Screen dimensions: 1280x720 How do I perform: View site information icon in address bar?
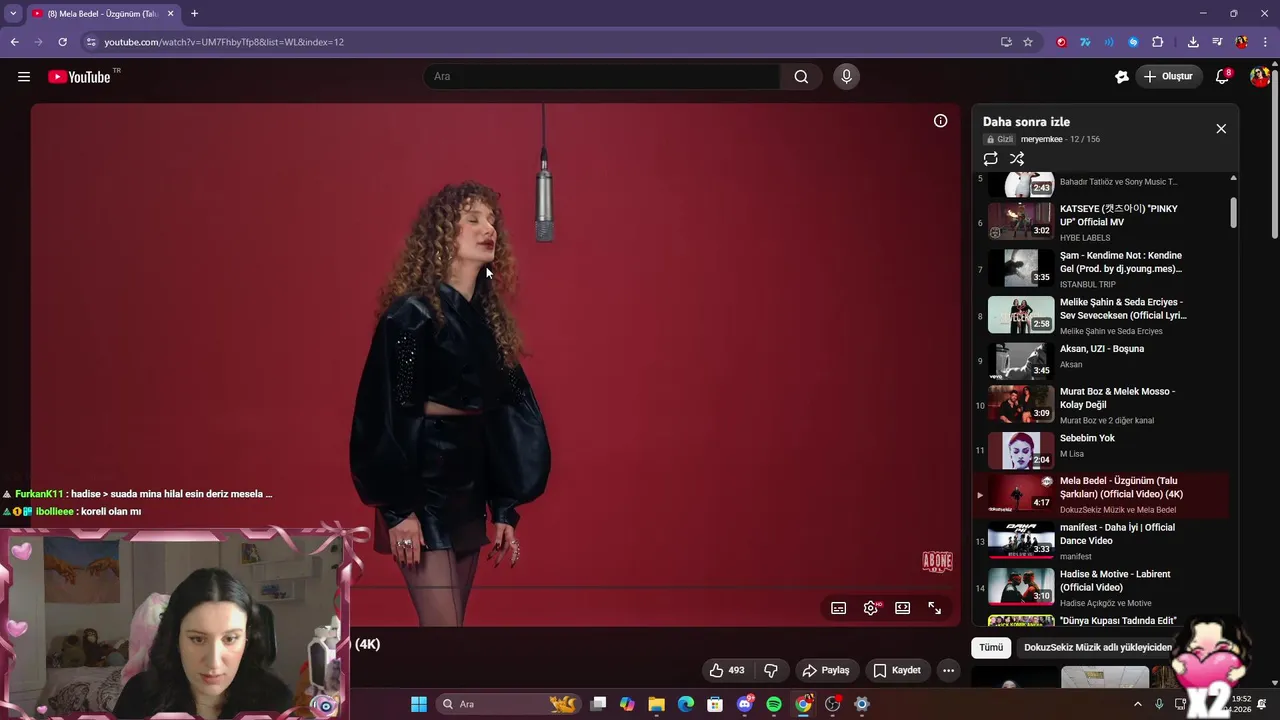pos(91,42)
